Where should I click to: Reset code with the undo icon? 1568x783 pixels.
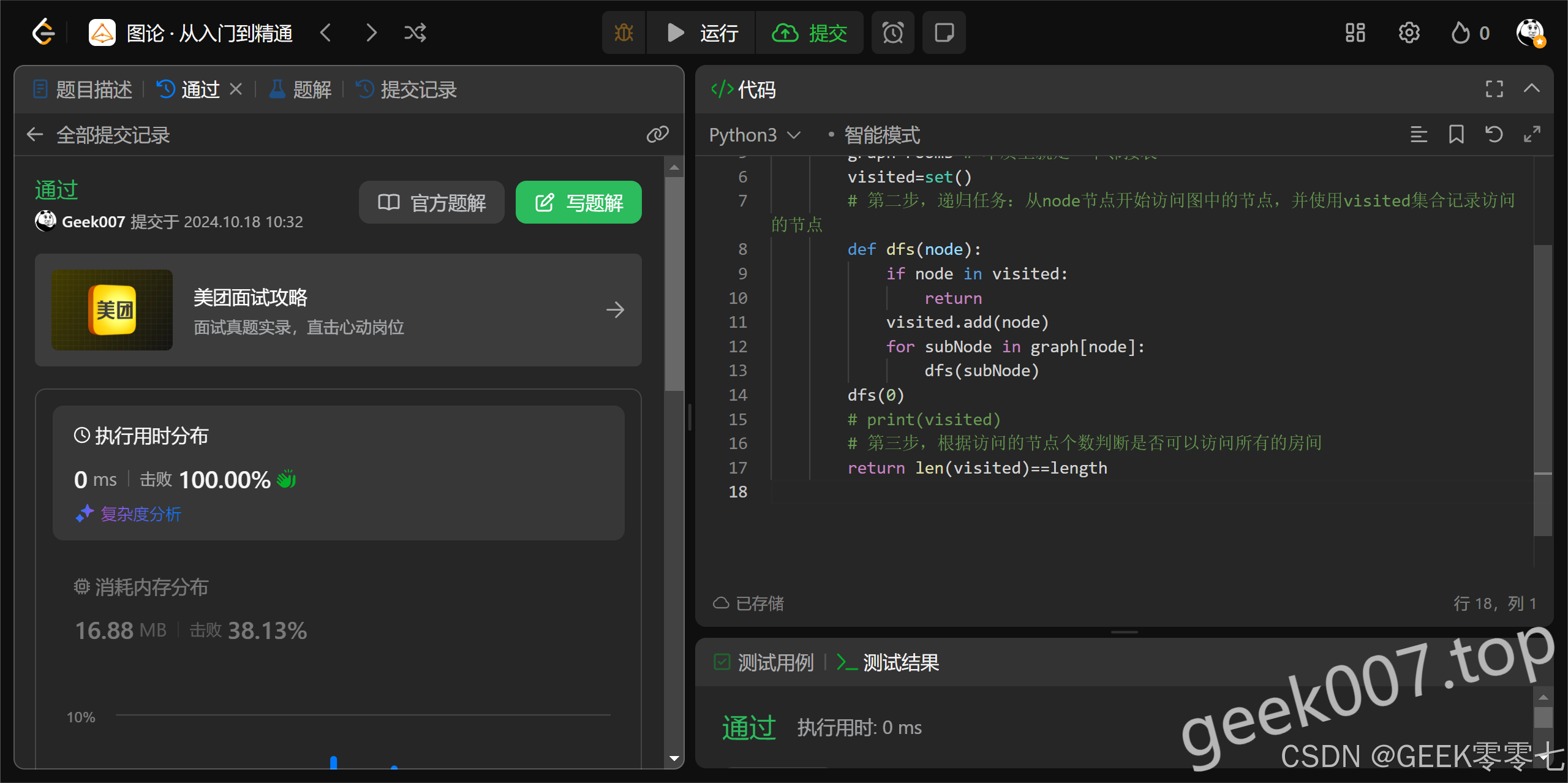tap(1494, 134)
